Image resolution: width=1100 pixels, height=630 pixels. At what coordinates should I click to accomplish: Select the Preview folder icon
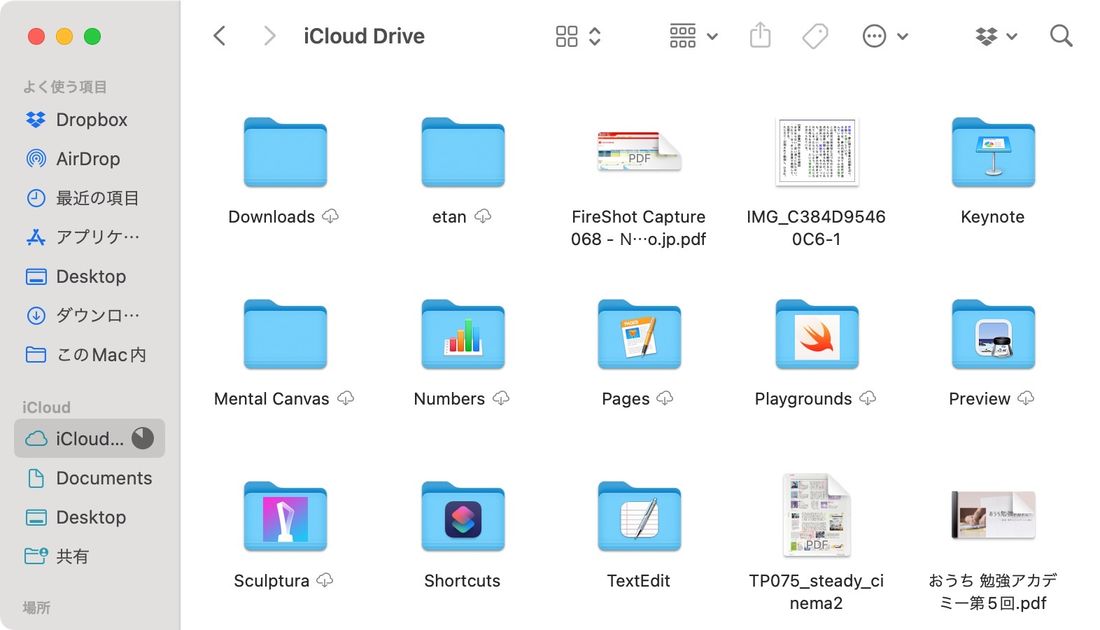coord(993,334)
